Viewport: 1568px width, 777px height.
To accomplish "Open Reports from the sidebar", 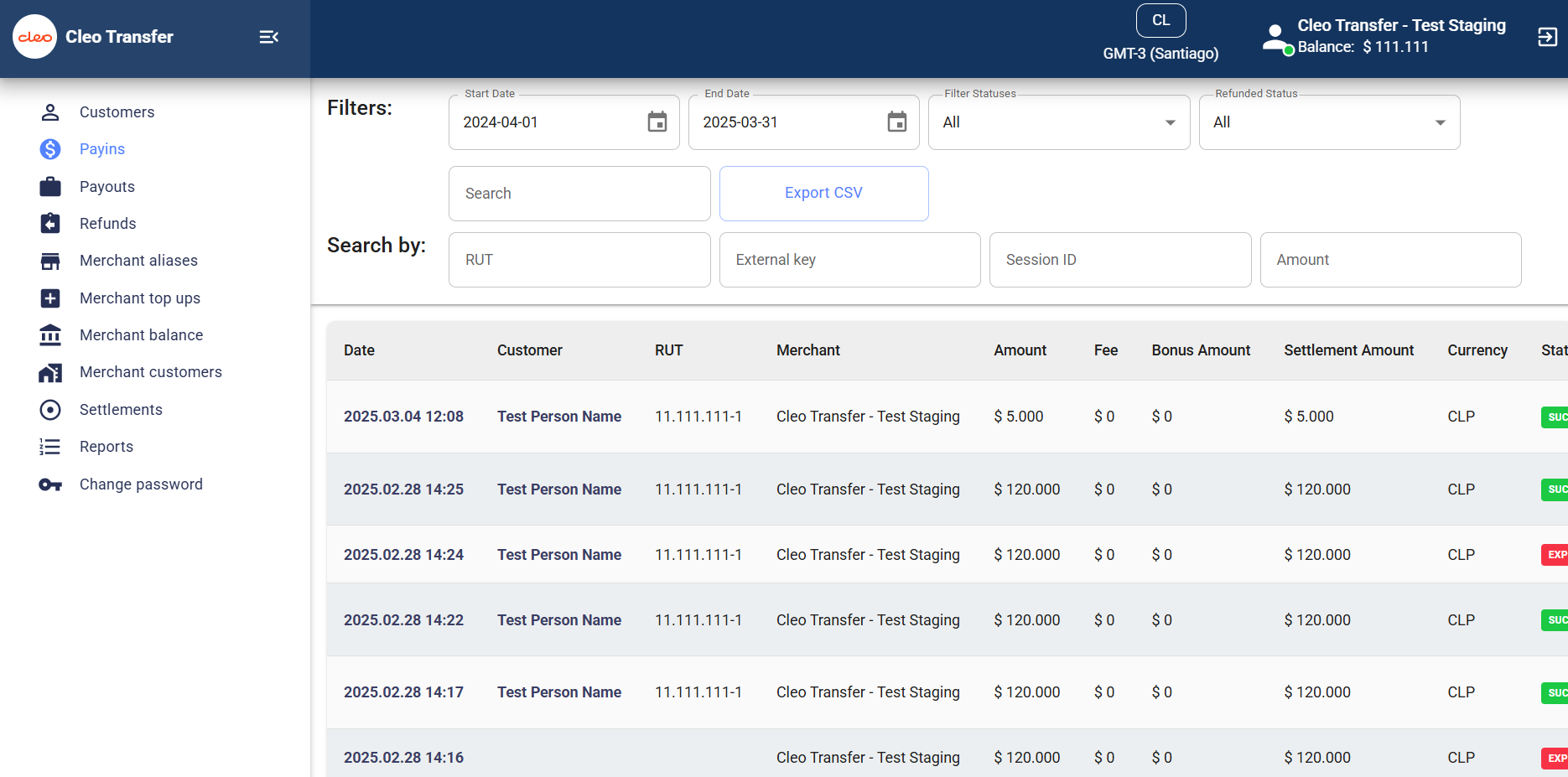I will (106, 447).
